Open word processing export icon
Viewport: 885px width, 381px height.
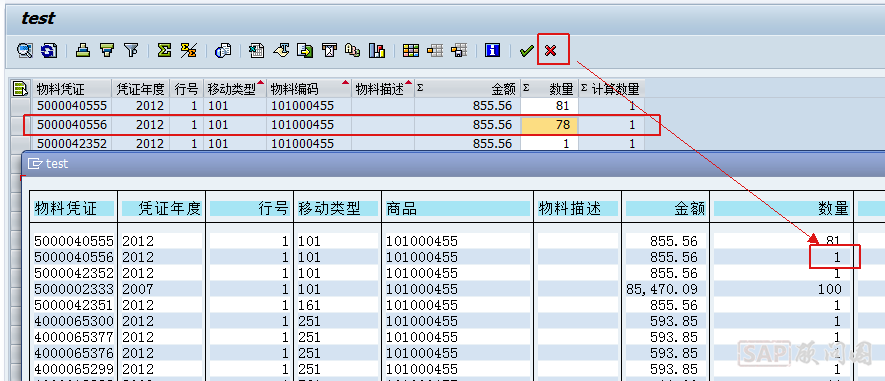point(281,51)
